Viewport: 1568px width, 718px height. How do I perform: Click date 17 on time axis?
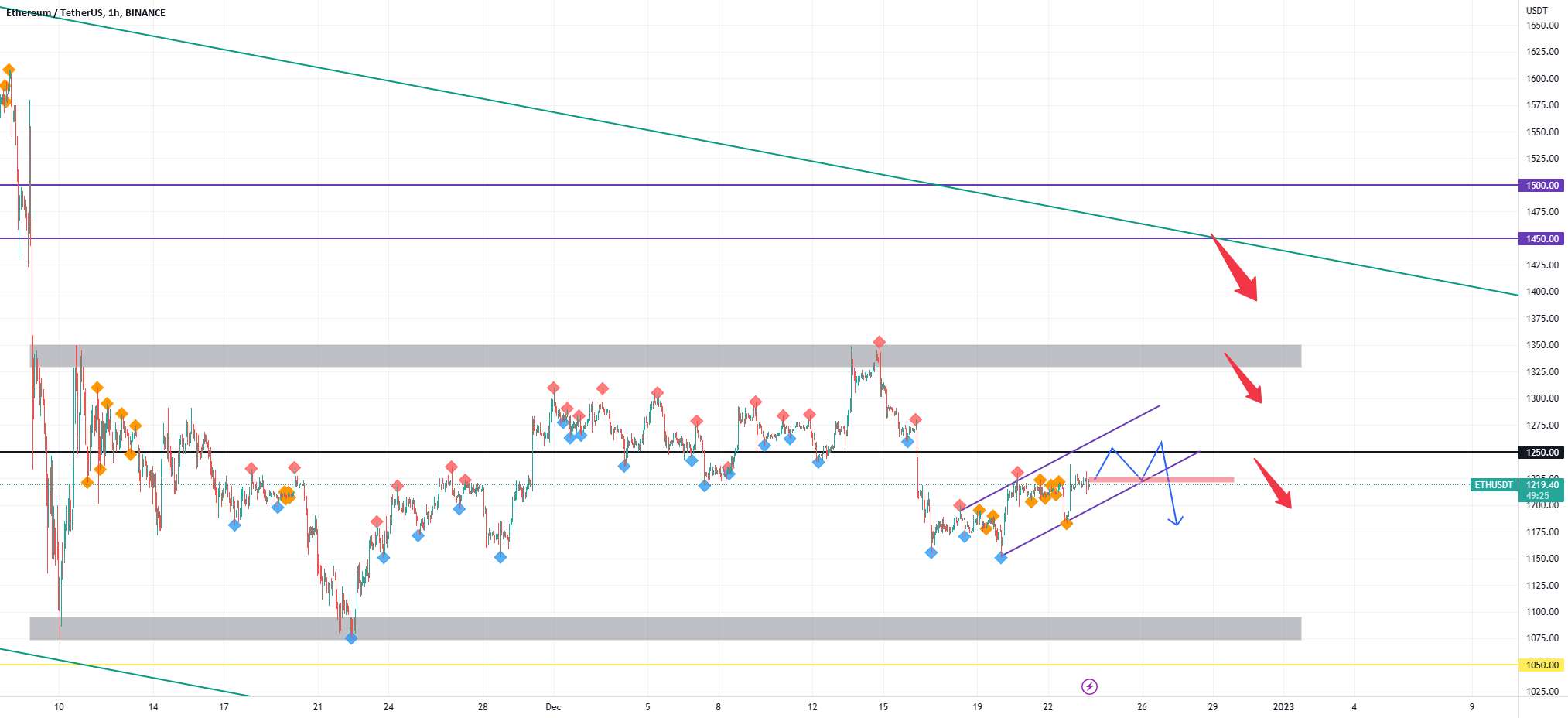224,707
